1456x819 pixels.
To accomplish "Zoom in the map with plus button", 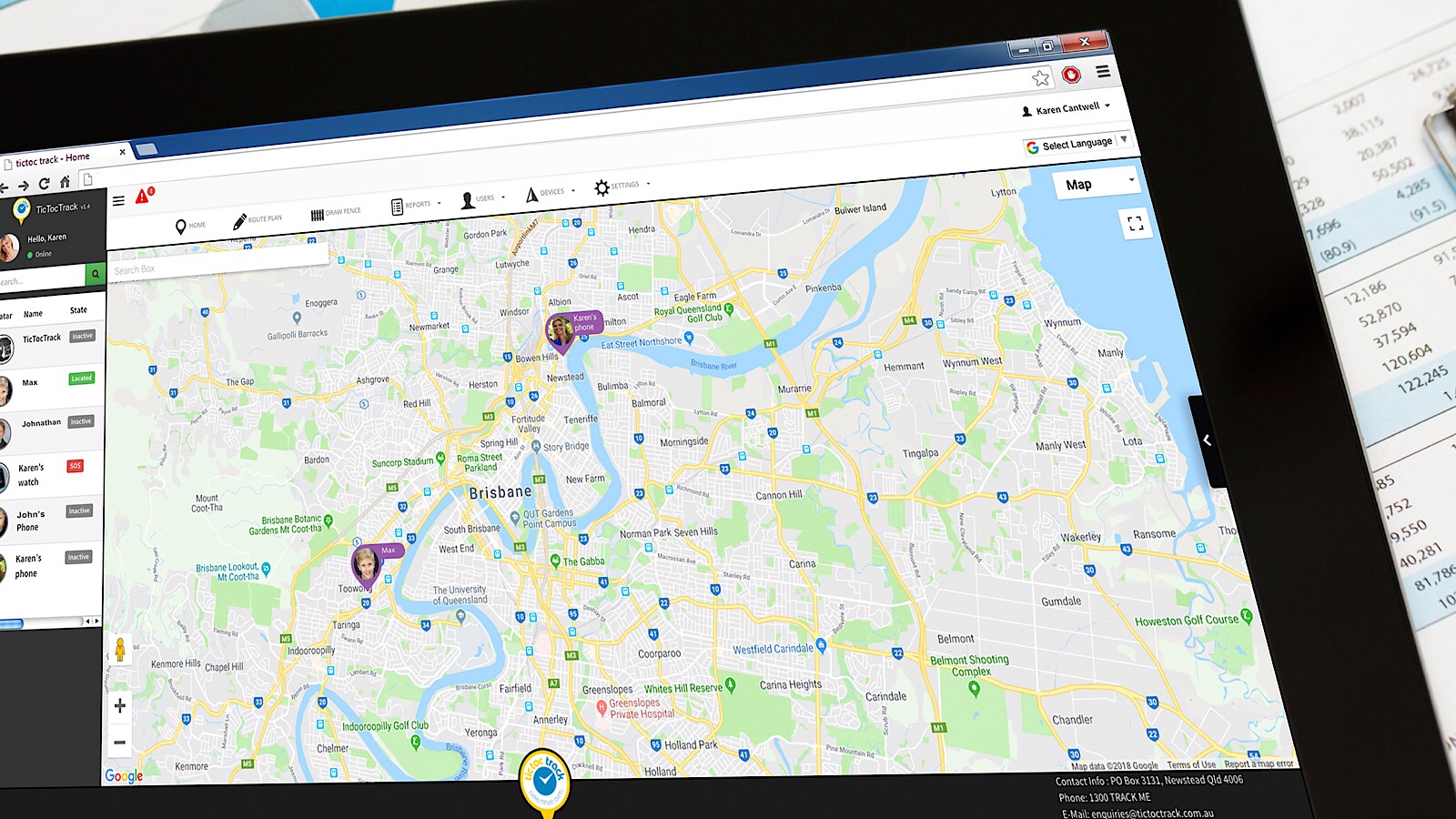I will (x=120, y=705).
